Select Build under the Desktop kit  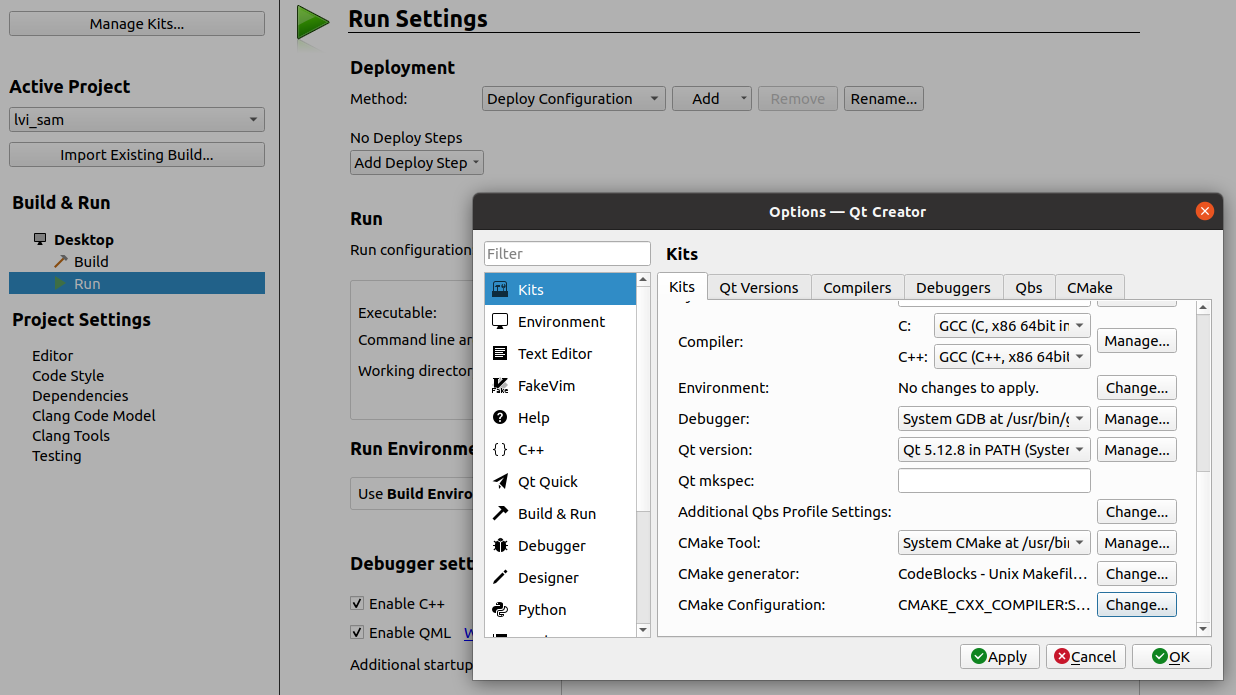coord(91,262)
